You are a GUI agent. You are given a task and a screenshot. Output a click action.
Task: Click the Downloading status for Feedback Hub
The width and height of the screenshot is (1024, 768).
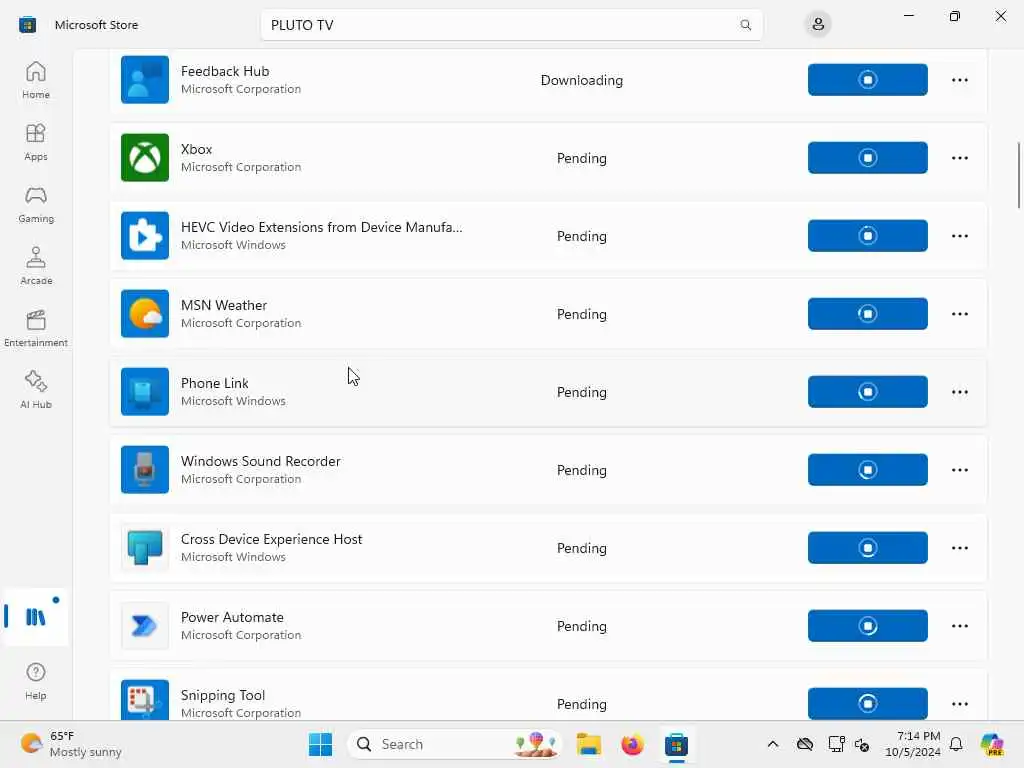(582, 80)
